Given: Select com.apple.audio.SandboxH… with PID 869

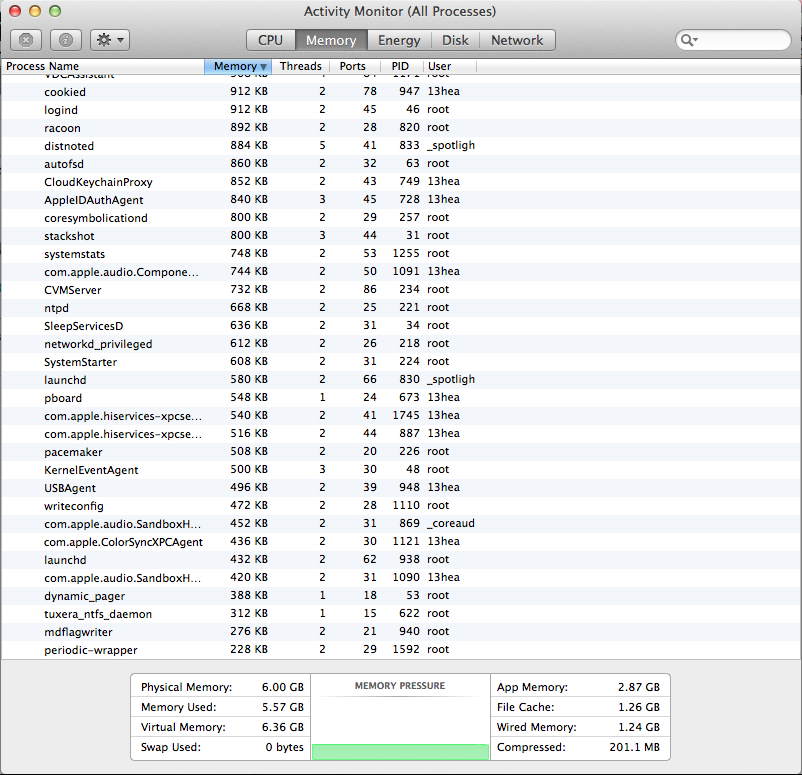Looking at the screenshot, I should pyautogui.click(x=401, y=524).
